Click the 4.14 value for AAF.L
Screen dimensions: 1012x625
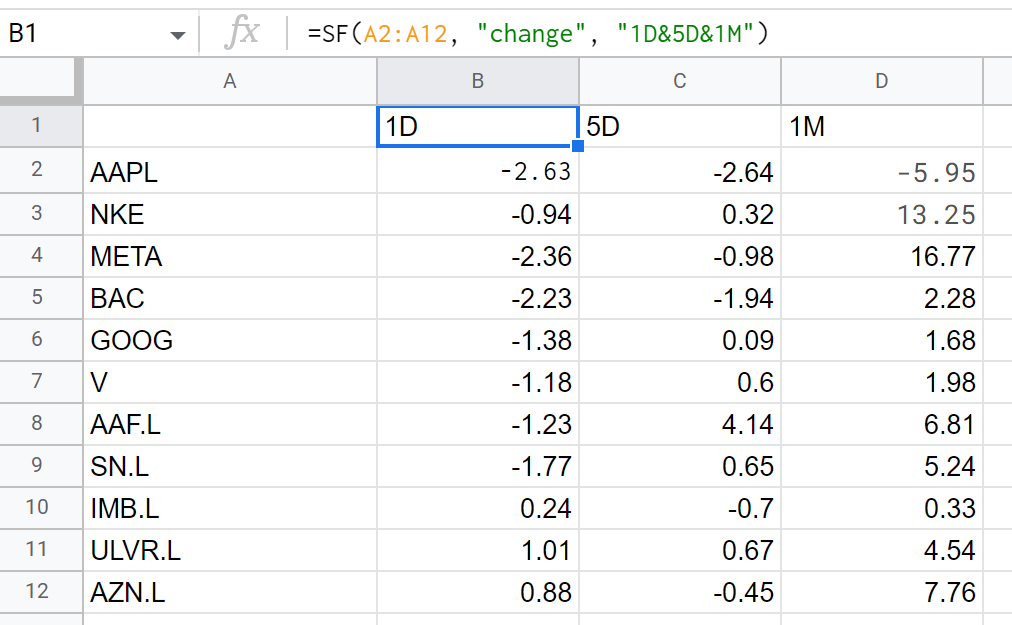click(x=680, y=424)
